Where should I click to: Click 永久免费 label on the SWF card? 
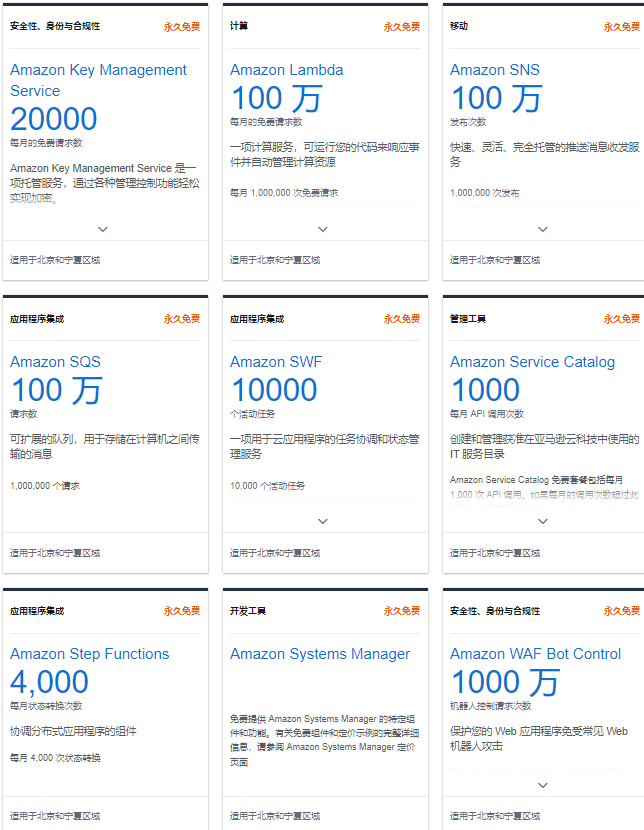(x=402, y=319)
